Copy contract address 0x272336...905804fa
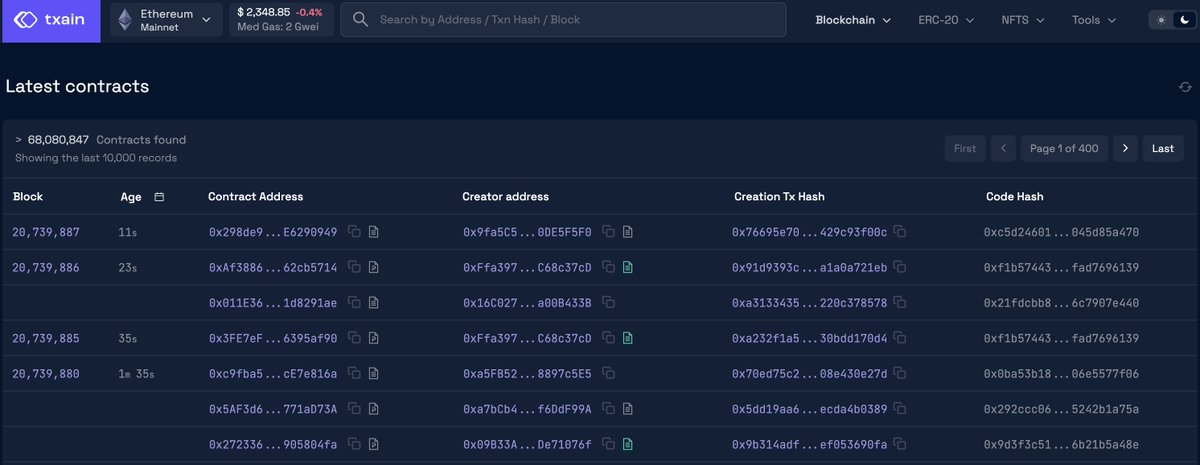The height and width of the screenshot is (465, 1200). 354,444
